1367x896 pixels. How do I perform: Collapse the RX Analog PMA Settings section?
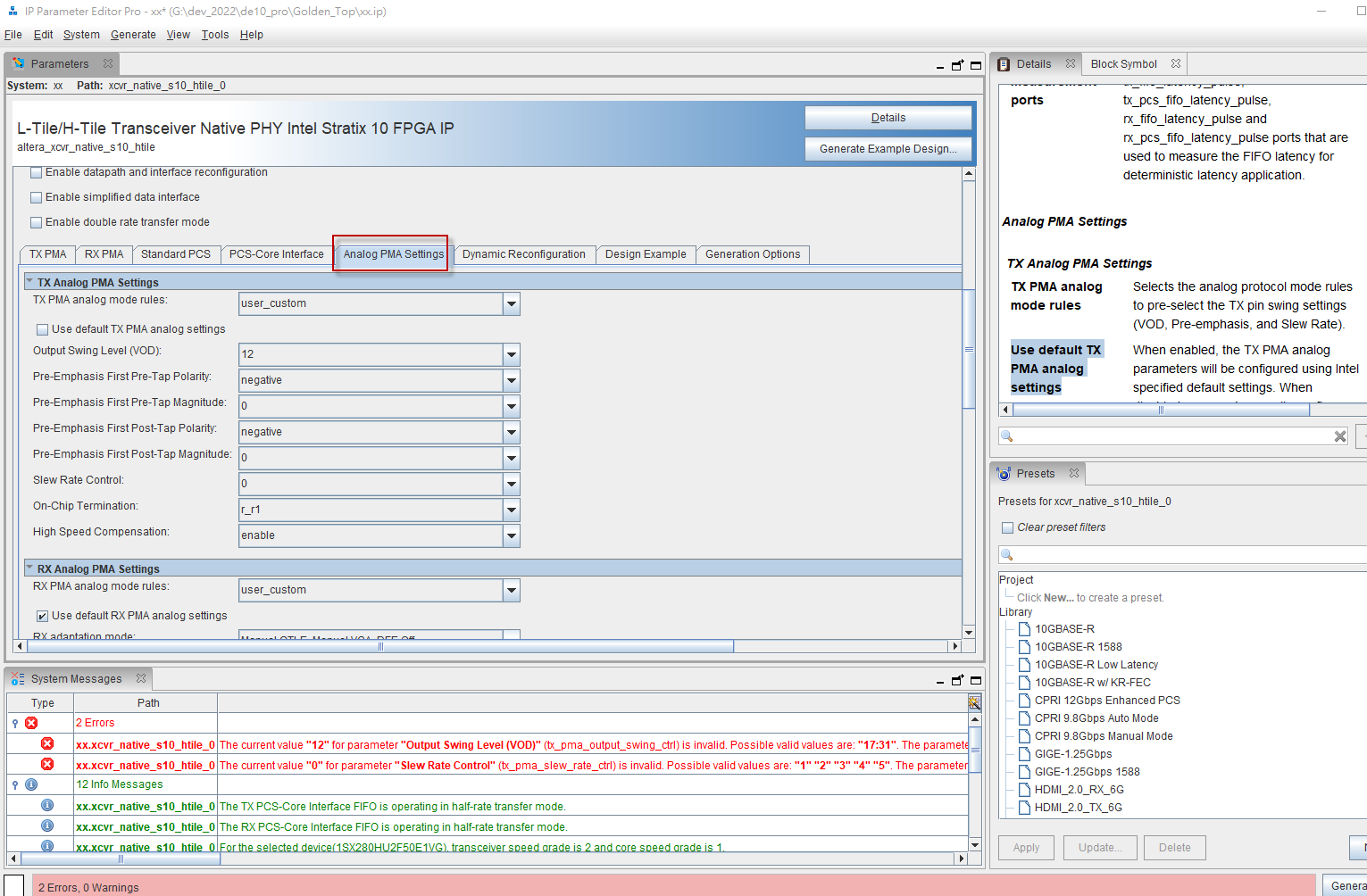click(x=29, y=568)
